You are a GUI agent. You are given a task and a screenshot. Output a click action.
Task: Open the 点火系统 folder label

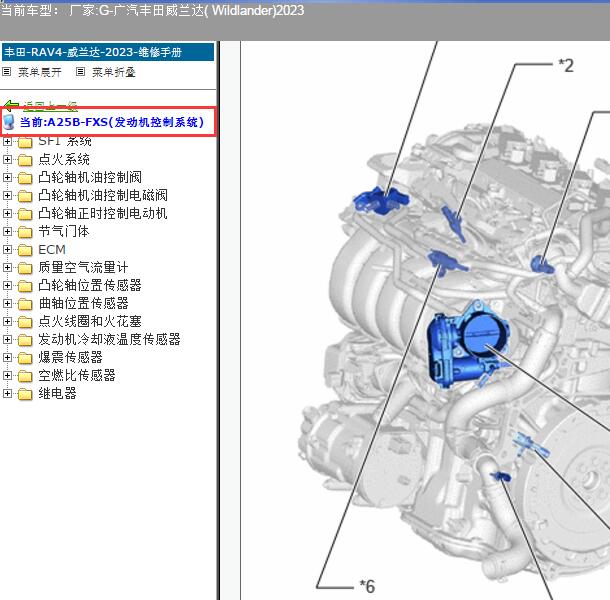[64, 159]
